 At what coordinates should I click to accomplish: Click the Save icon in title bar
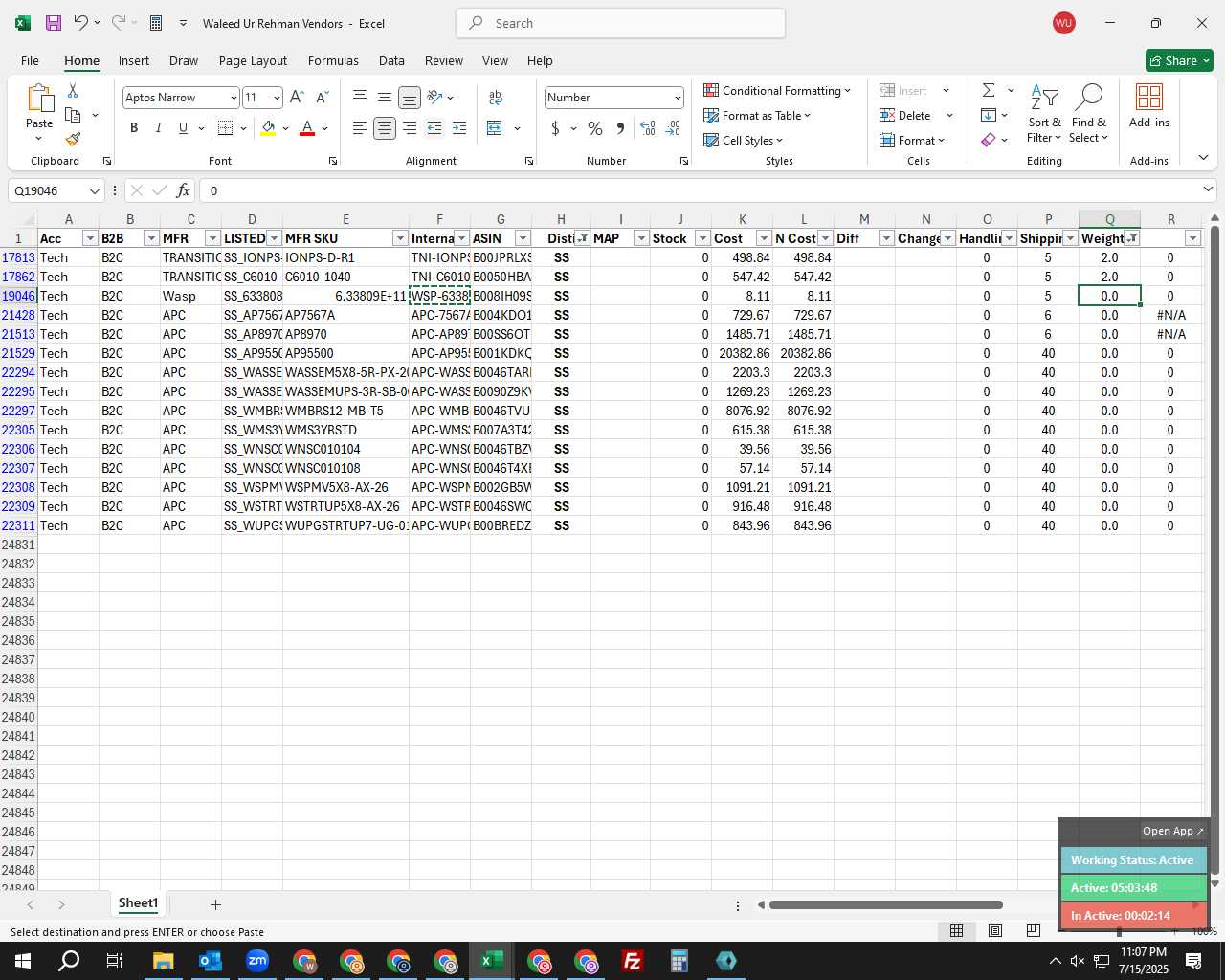[x=54, y=23]
